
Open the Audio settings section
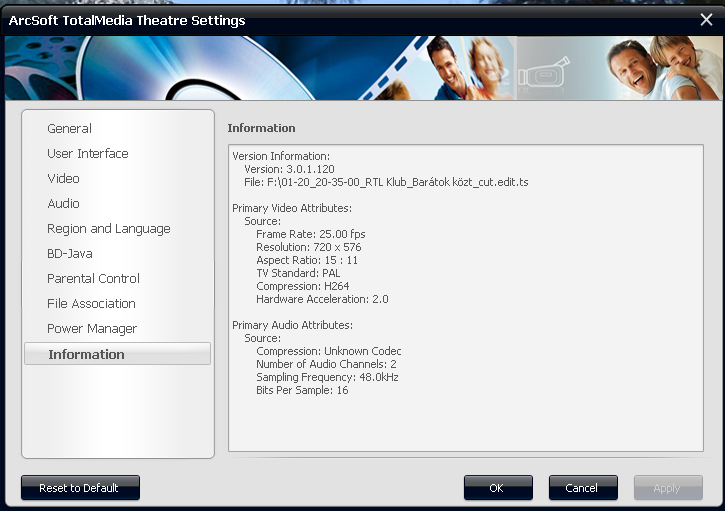point(63,203)
